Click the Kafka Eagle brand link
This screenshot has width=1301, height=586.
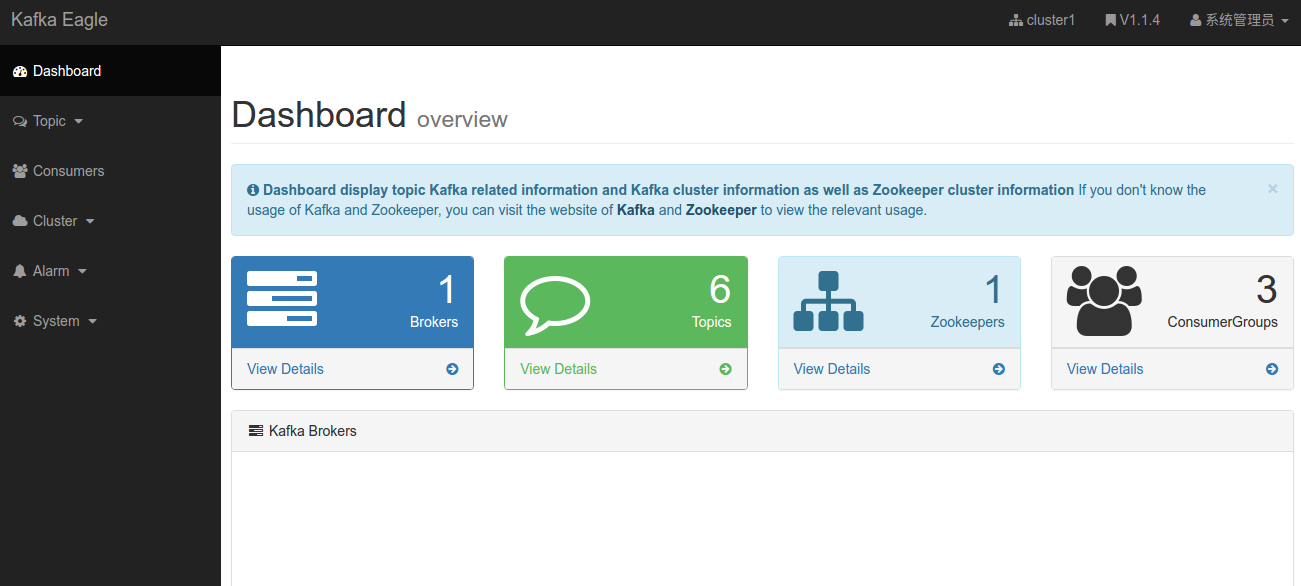pos(59,20)
